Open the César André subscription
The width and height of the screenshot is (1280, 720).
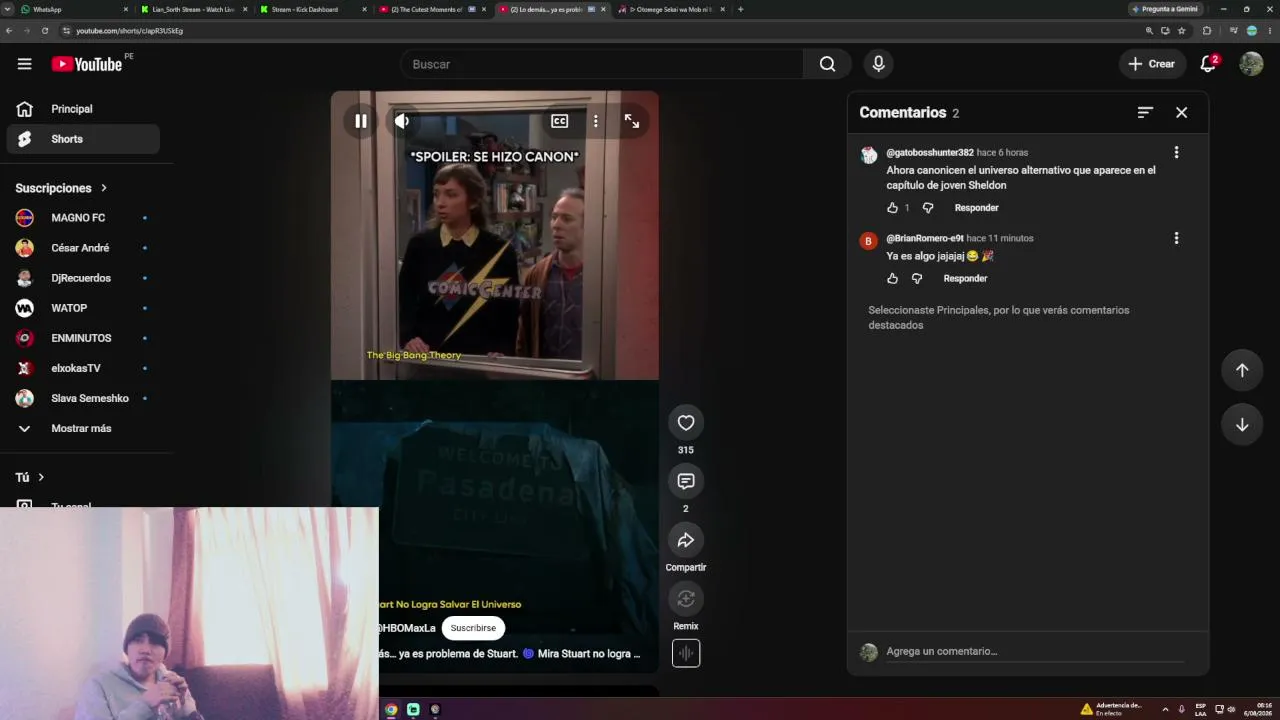[83, 248]
